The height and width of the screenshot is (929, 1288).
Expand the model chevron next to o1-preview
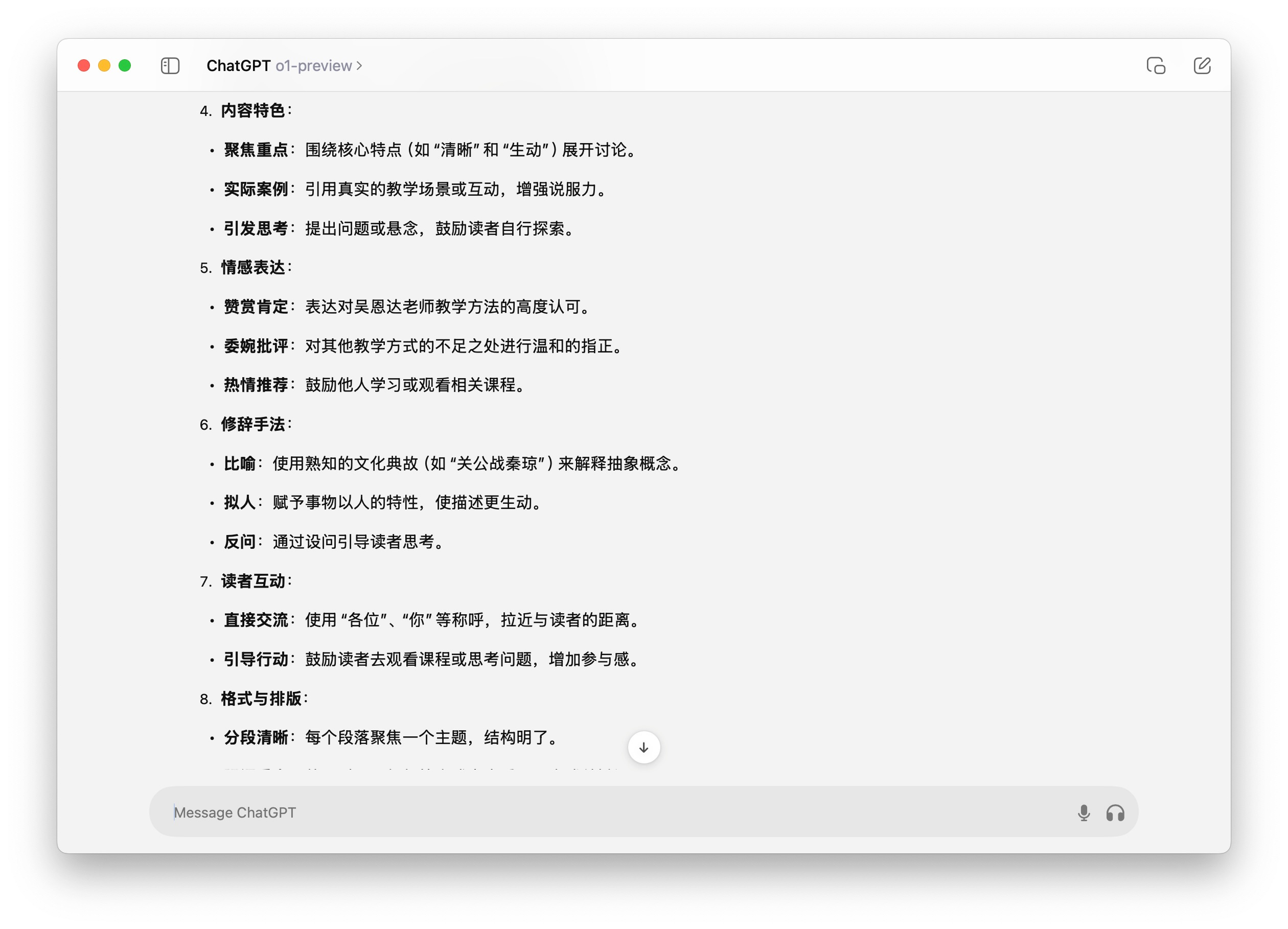point(359,66)
